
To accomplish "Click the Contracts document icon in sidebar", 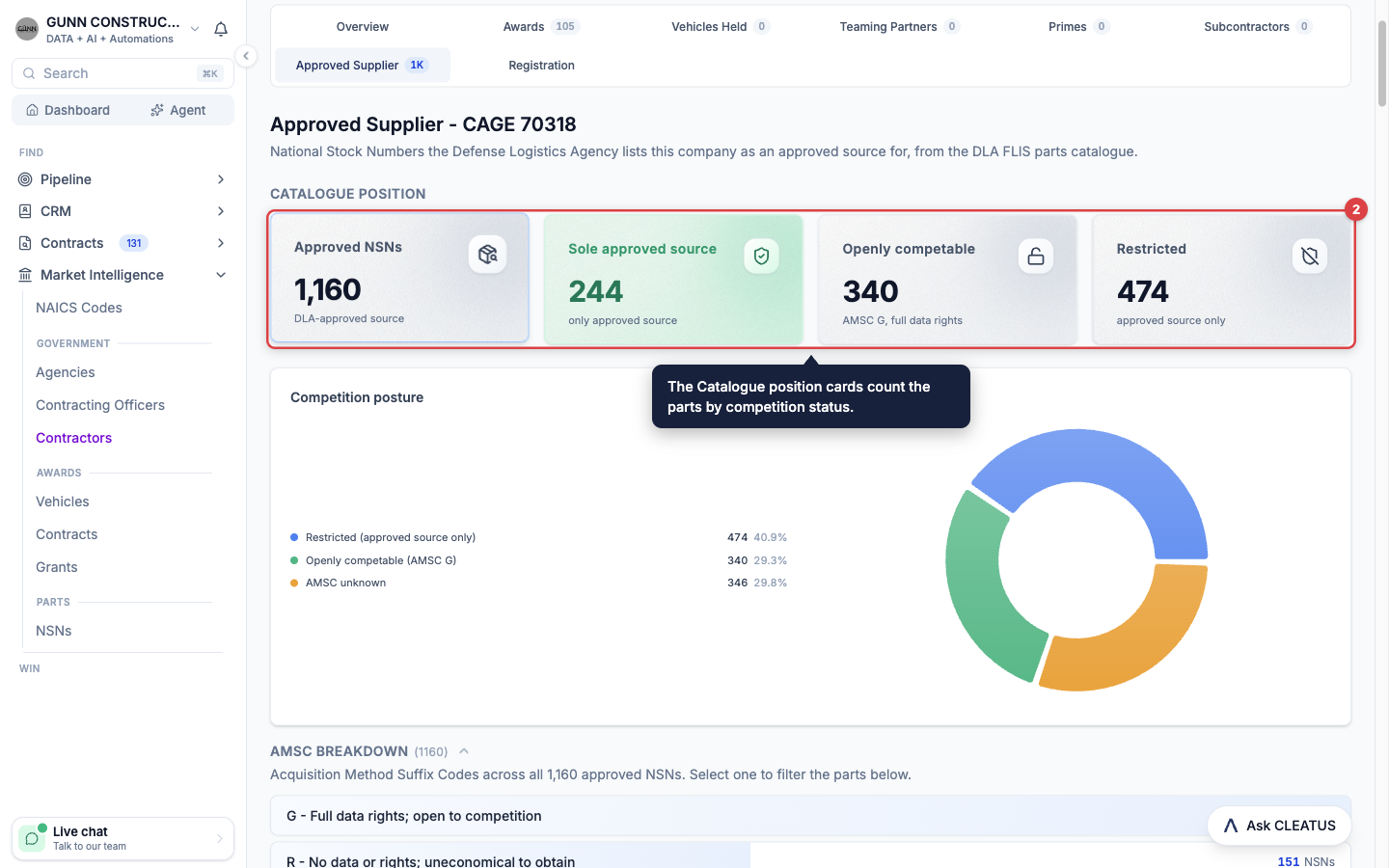I will point(25,243).
